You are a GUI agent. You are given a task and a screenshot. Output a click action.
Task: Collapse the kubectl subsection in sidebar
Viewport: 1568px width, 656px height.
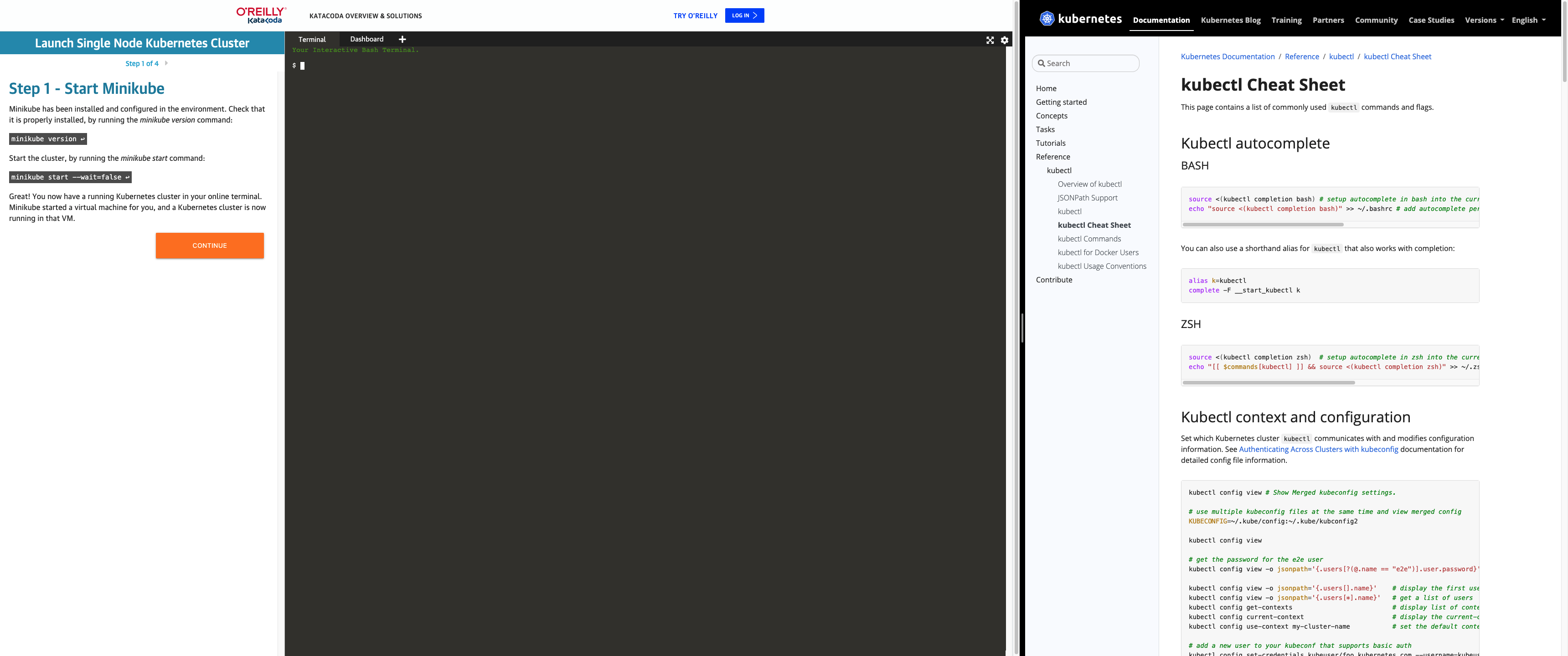pos(1059,170)
